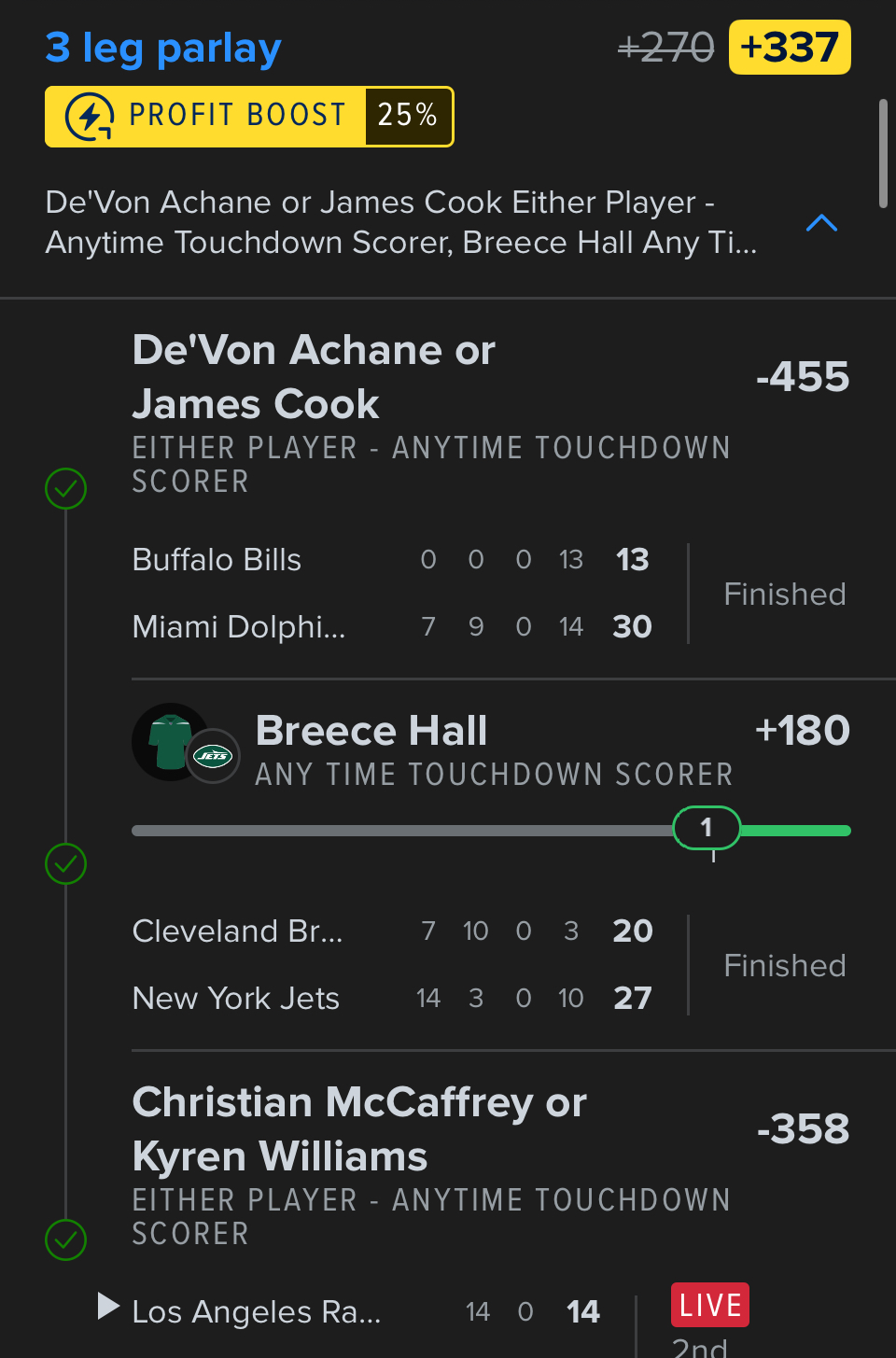
Task: Open the 3 leg parlay heading
Action: coord(163,49)
